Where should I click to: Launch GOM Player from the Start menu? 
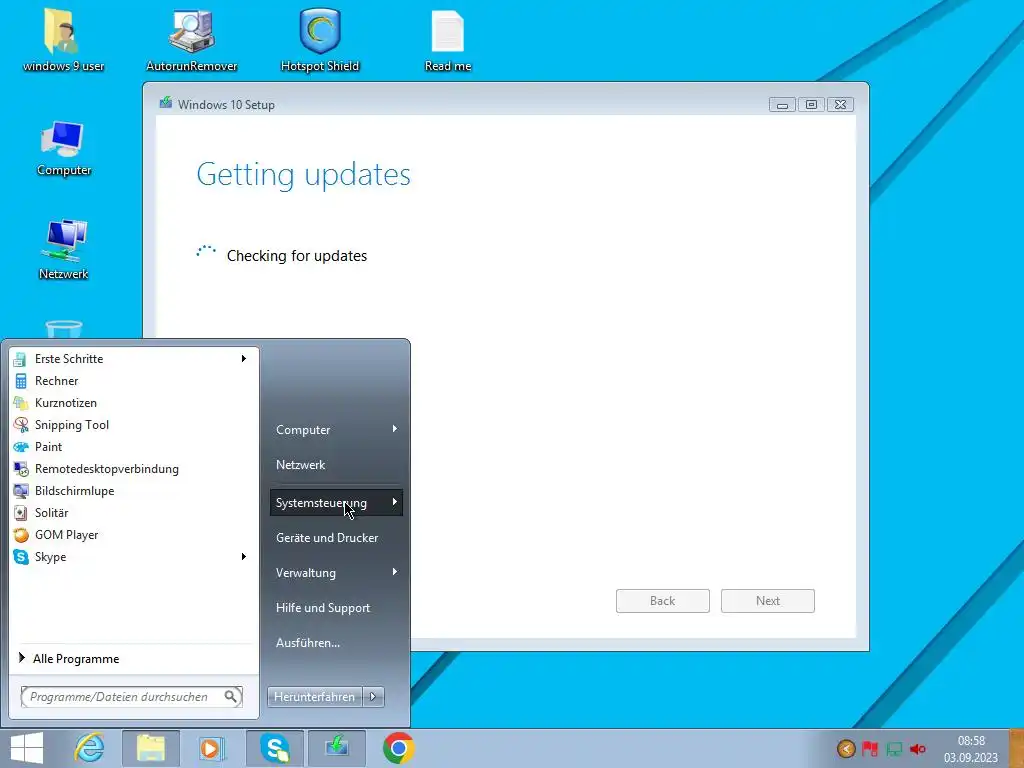click(131, 535)
